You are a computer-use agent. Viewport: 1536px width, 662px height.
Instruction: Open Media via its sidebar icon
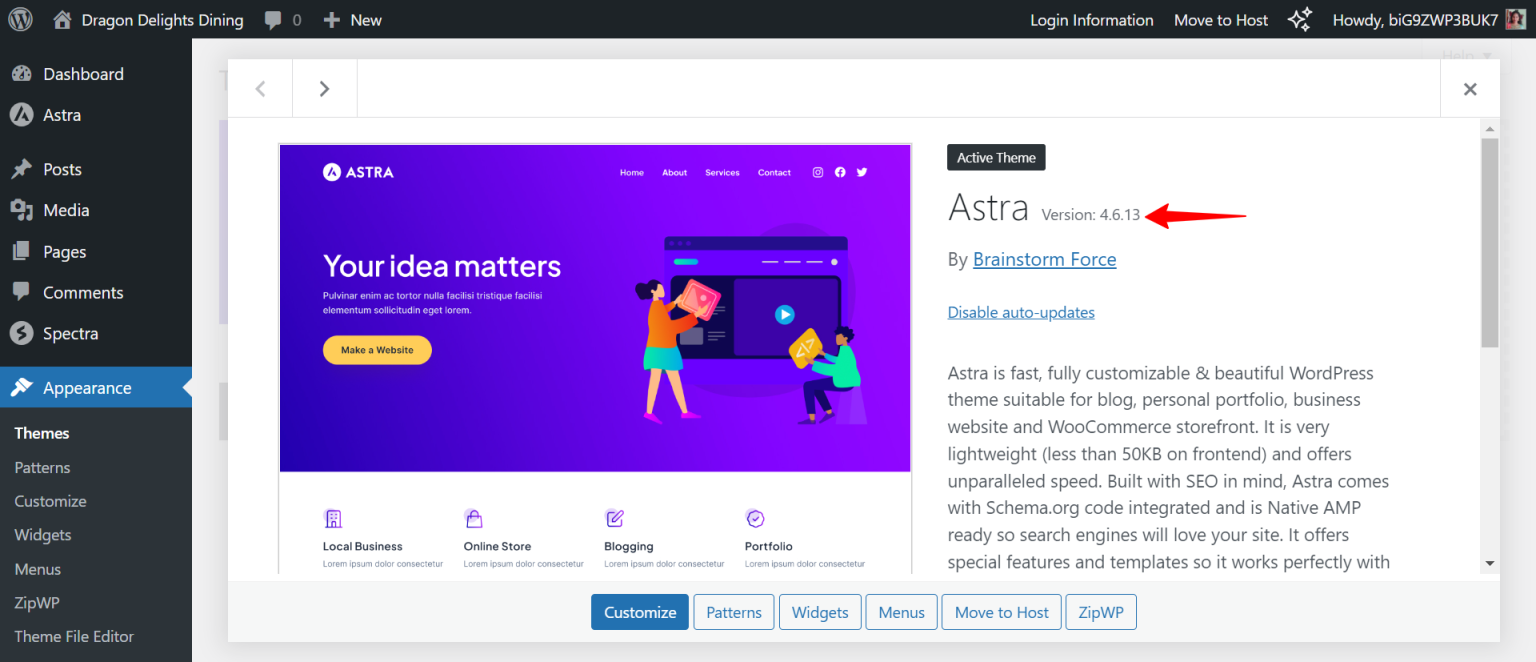pyautogui.click(x=22, y=210)
